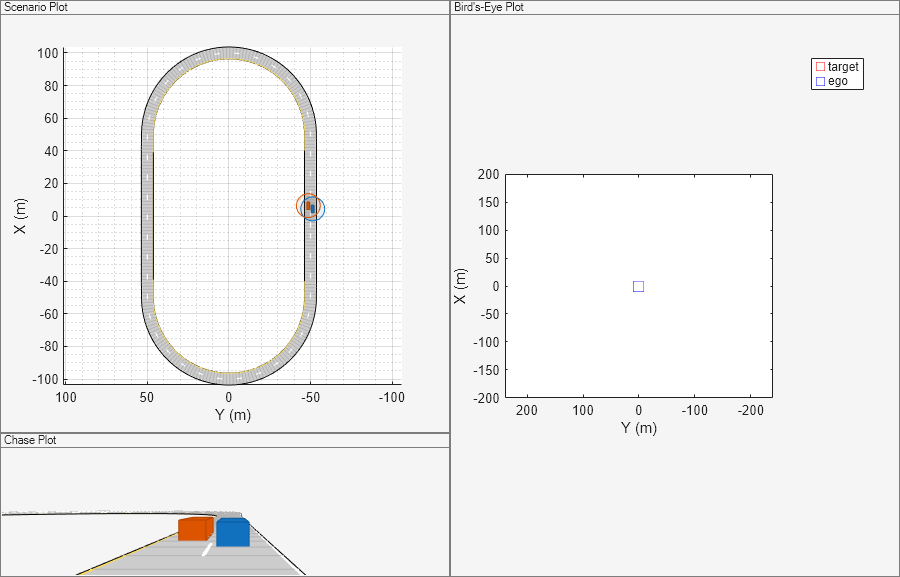
Task: Click the blue ego square marker
Action: click(638, 286)
